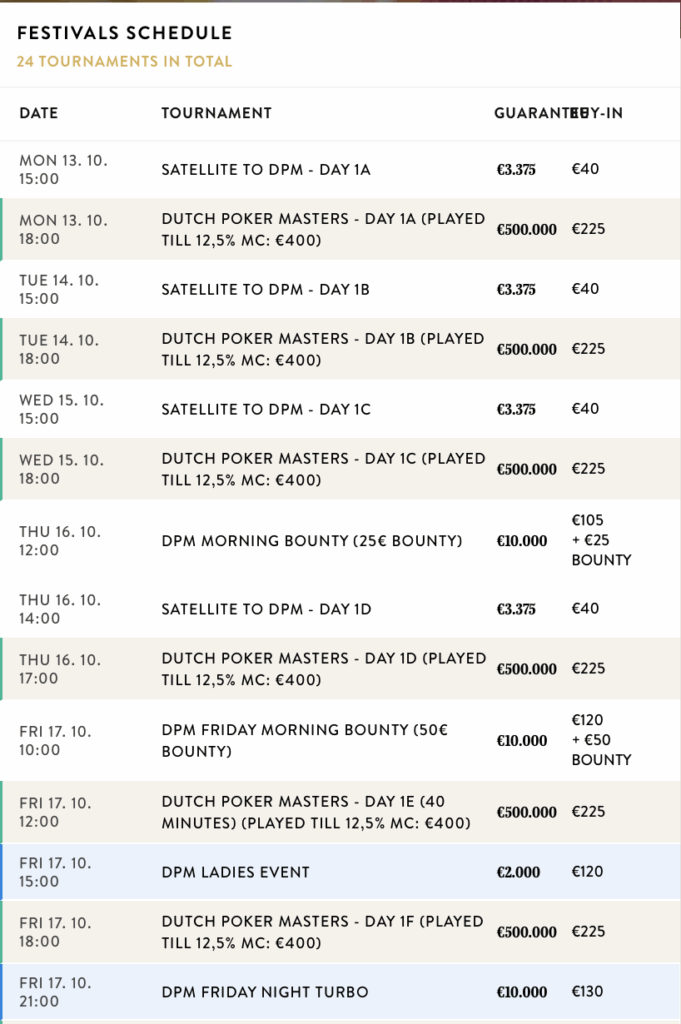This screenshot has height=1024, width=681.
Task: Select the DPM Ladies Event row
Action: [235, 872]
